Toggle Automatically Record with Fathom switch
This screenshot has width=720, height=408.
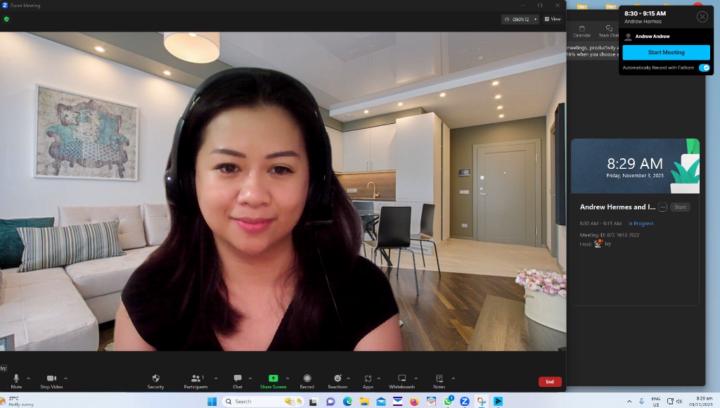tap(704, 68)
